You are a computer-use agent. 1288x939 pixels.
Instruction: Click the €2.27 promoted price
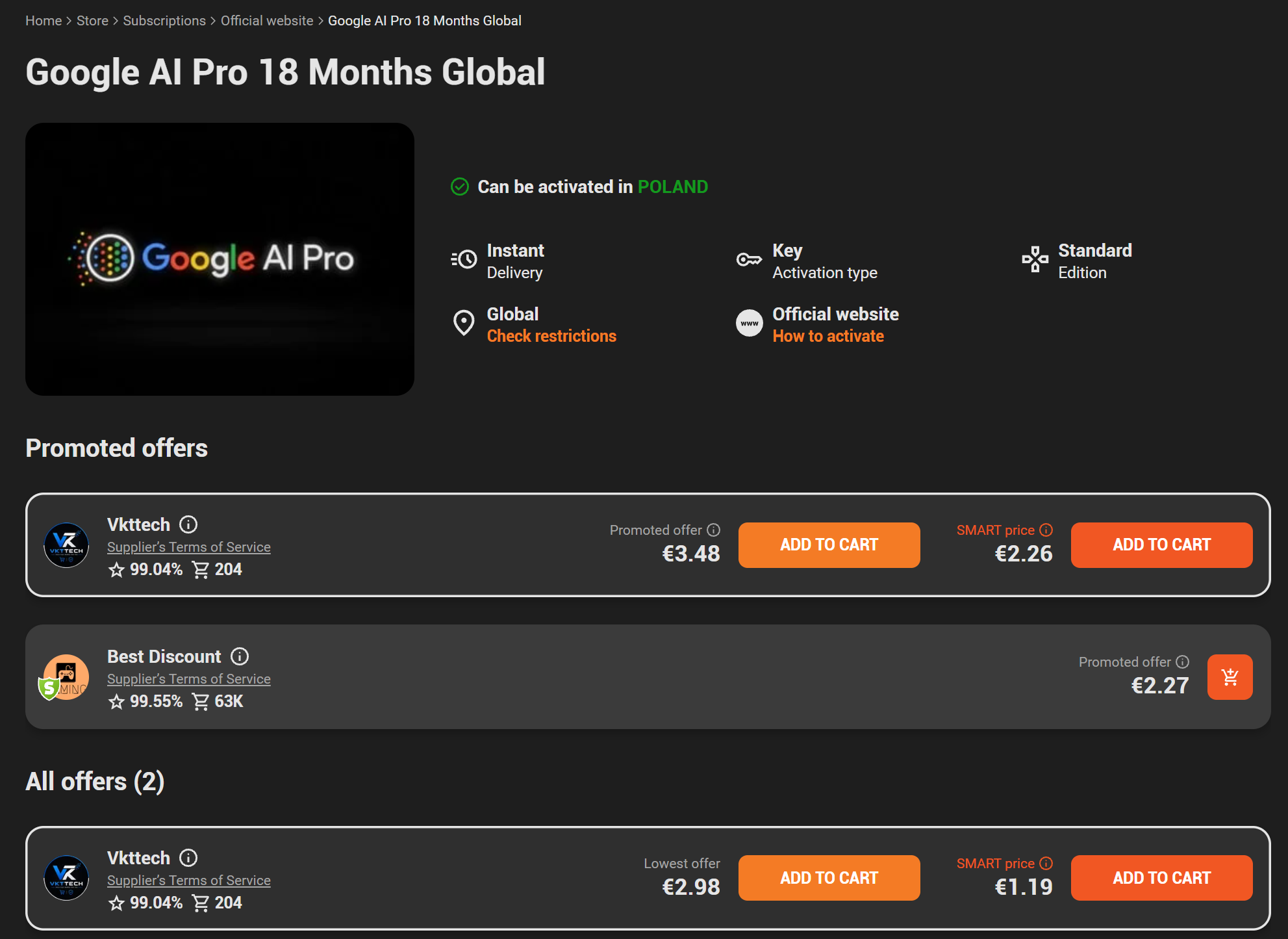coord(1160,686)
